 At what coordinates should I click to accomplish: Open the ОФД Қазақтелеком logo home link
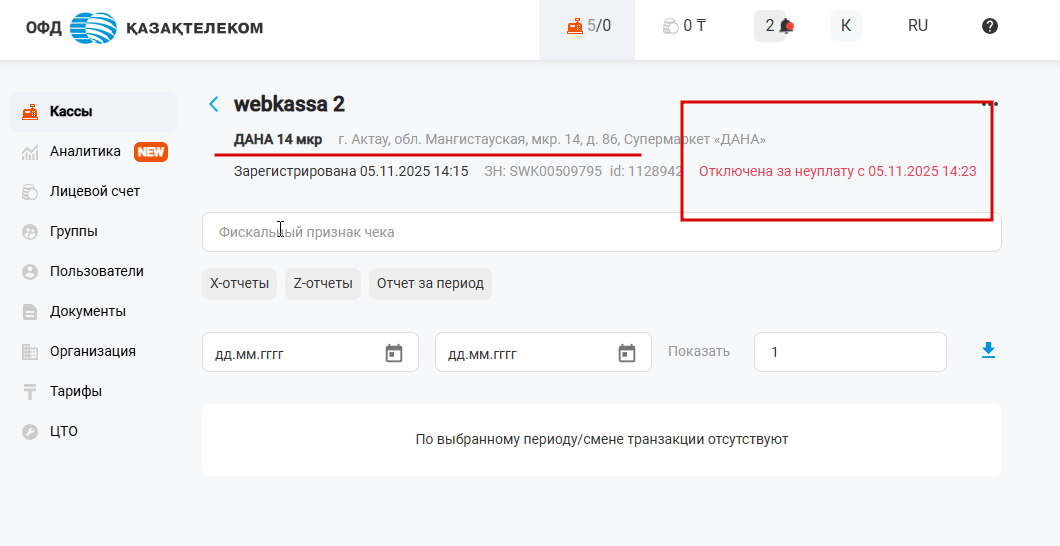pyautogui.click(x=144, y=28)
